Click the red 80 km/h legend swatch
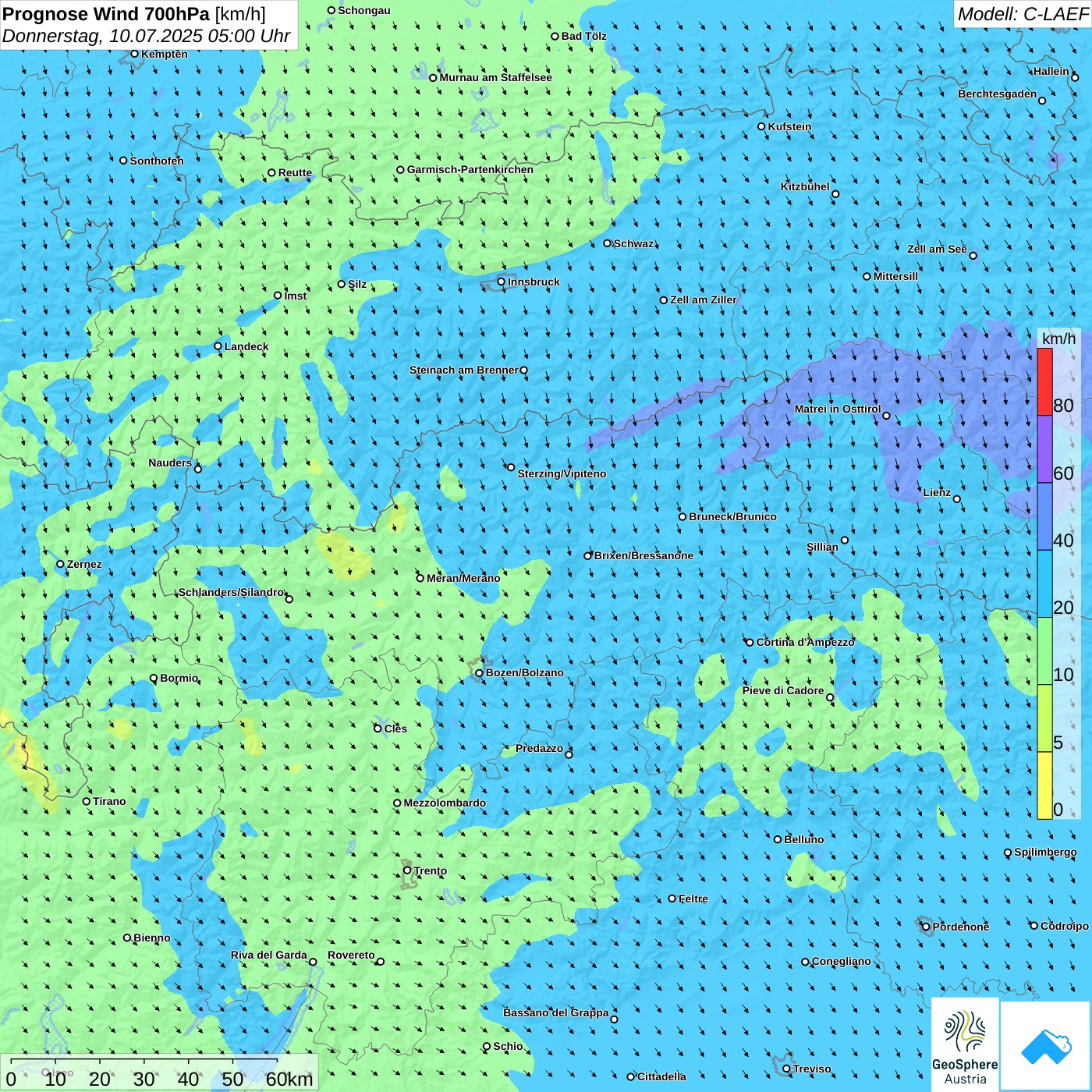The height and width of the screenshot is (1092, 1092). pyautogui.click(x=1044, y=381)
